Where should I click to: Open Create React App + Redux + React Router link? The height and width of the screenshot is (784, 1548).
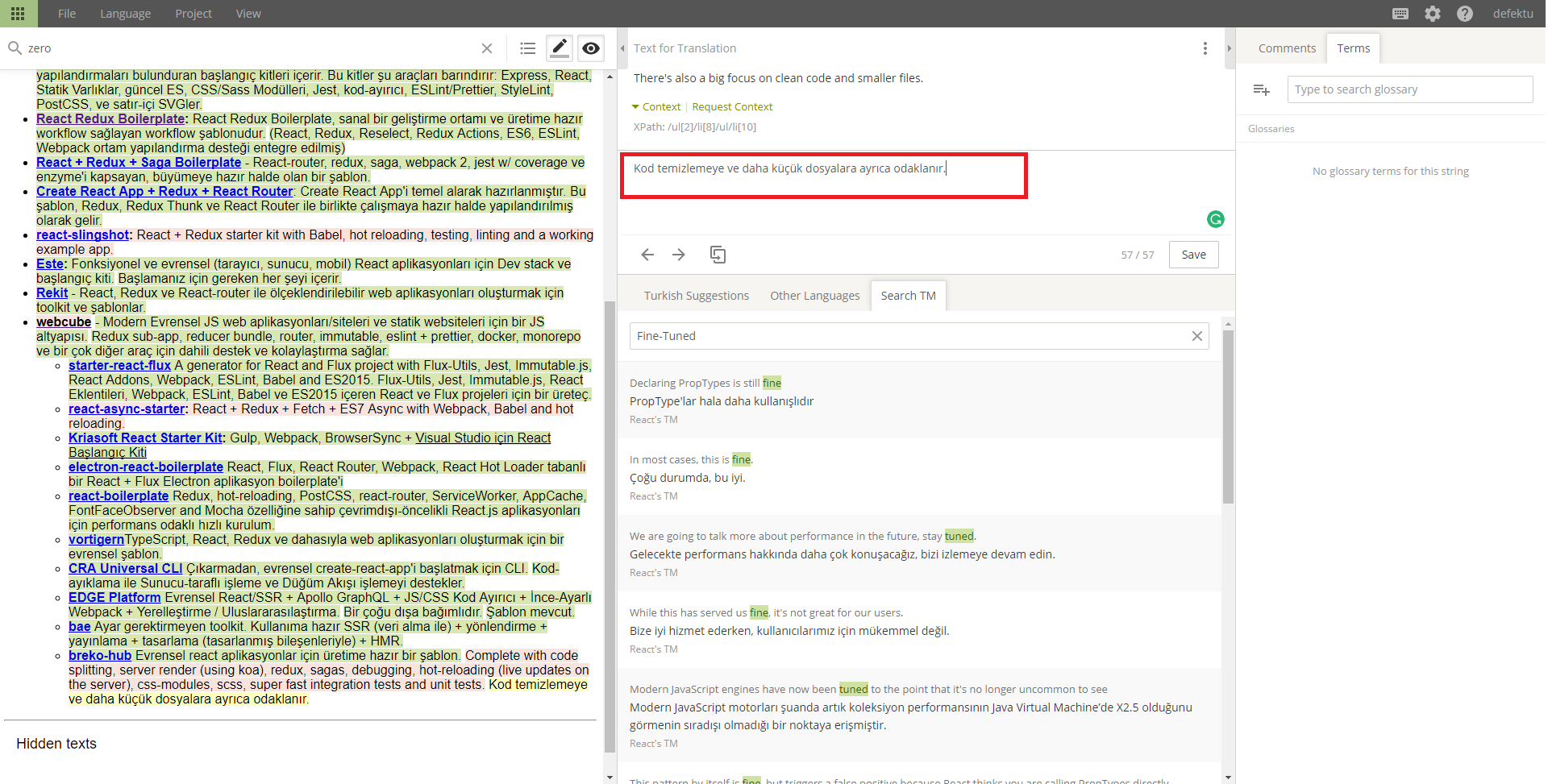[164, 192]
